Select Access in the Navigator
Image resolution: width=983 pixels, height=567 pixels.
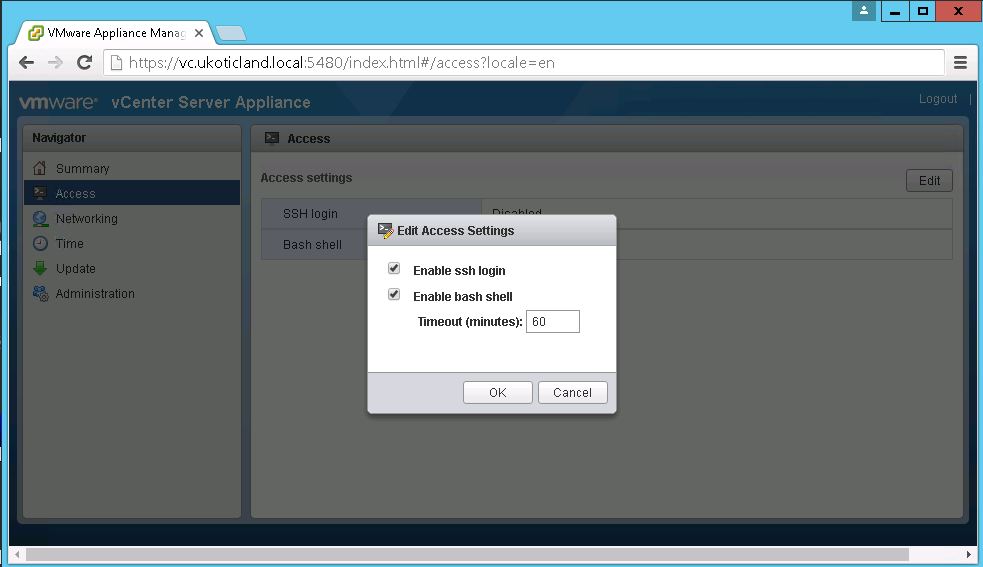(132, 193)
